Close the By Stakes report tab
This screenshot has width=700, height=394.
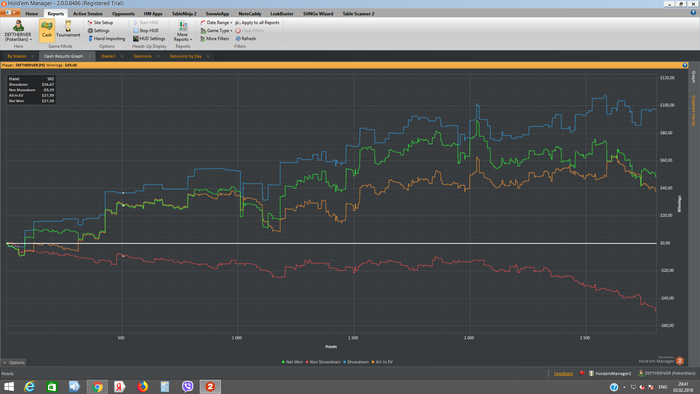pyautogui.click(x=33, y=56)
